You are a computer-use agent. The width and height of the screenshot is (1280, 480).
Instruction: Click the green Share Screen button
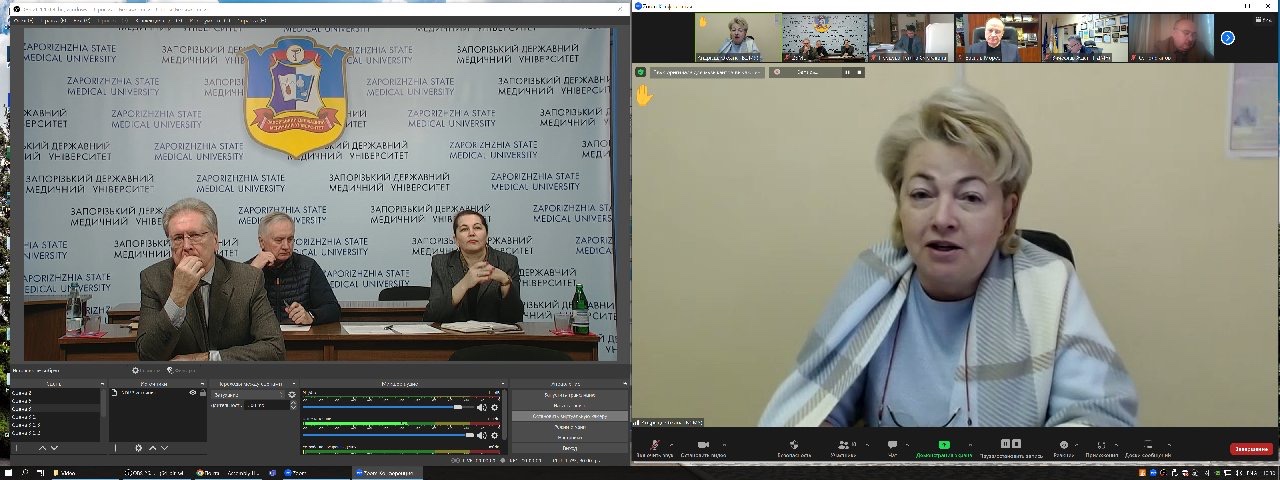[x=943, y=444]
